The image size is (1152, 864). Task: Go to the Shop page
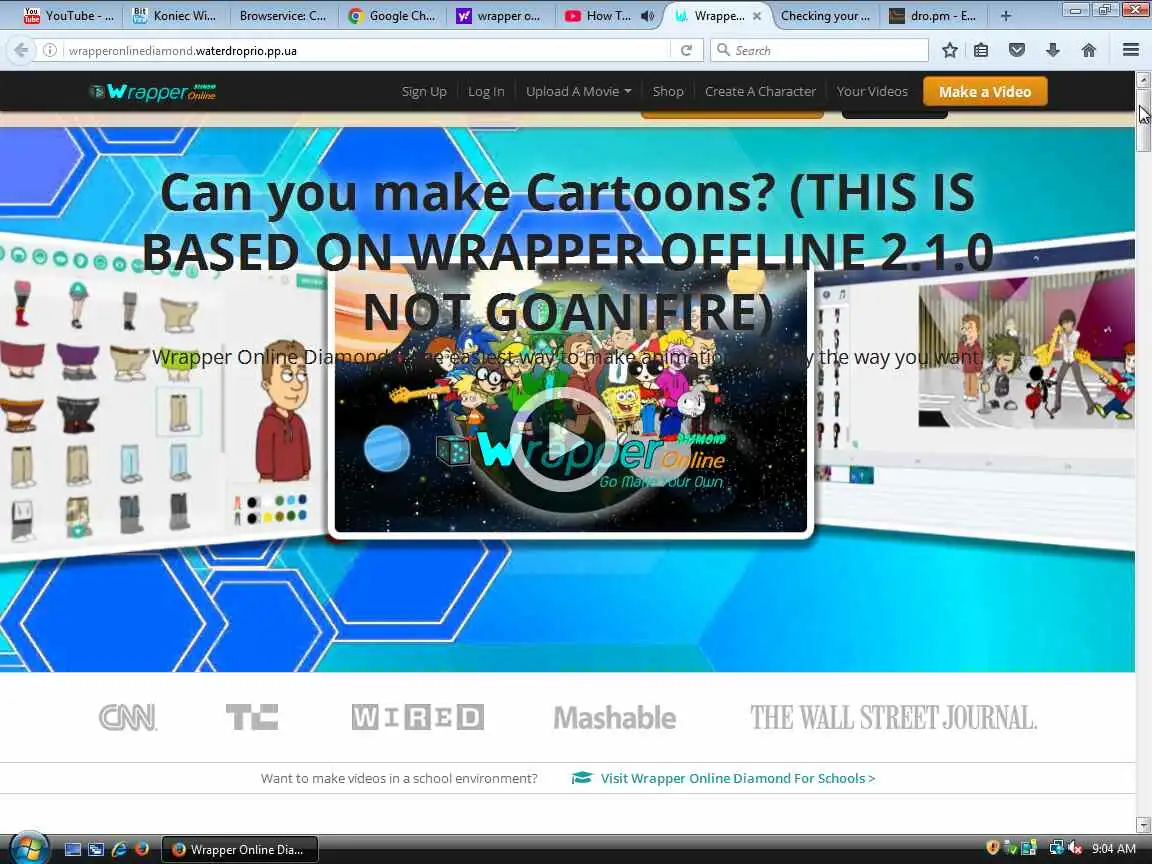pos(668,91)
